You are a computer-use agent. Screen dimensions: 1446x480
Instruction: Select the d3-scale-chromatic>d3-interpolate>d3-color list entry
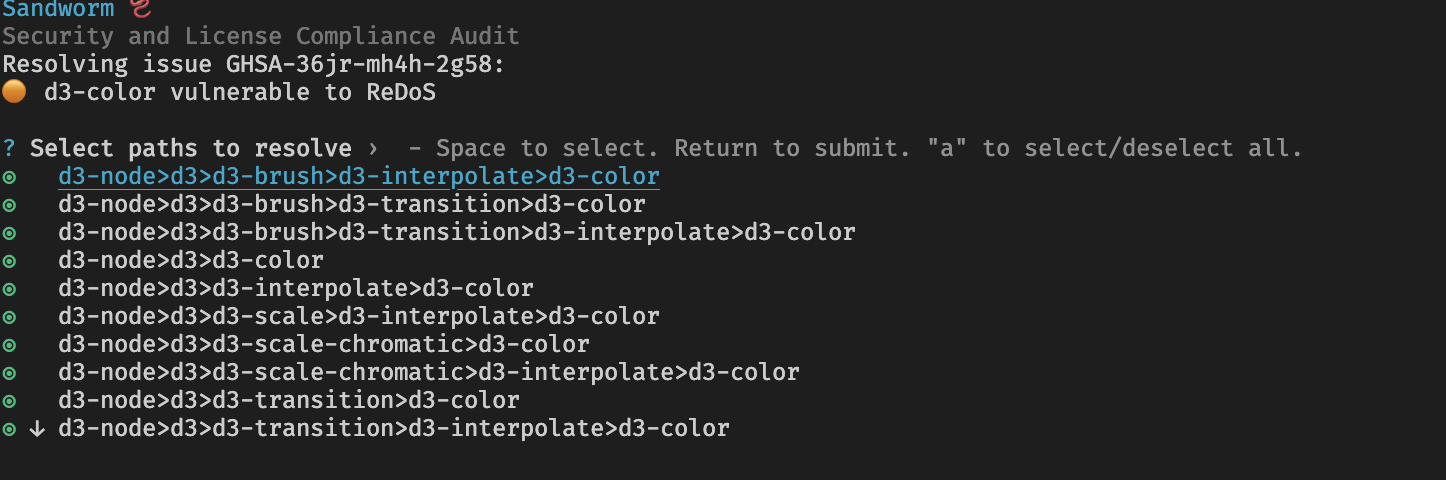[428, 373]
